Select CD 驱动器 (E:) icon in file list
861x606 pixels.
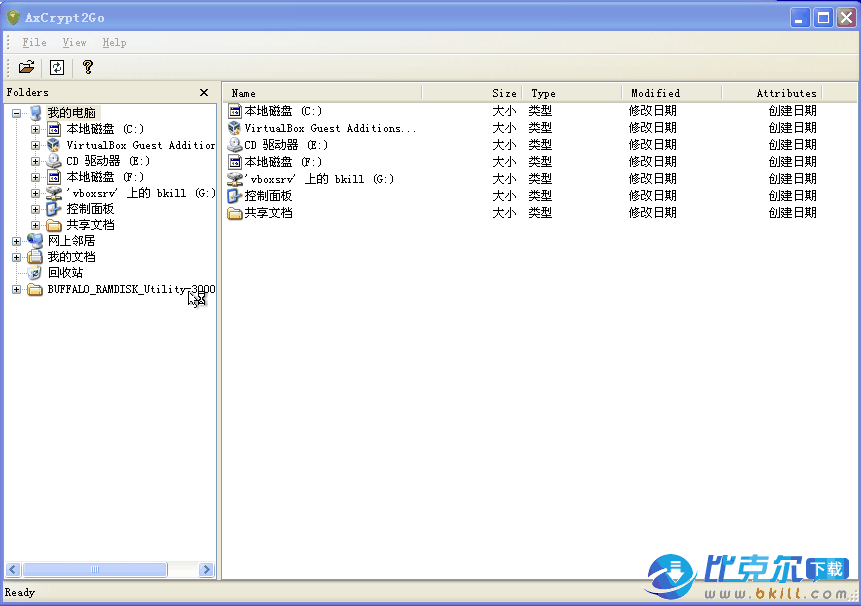pyautogui.click(x=235, y=145)
